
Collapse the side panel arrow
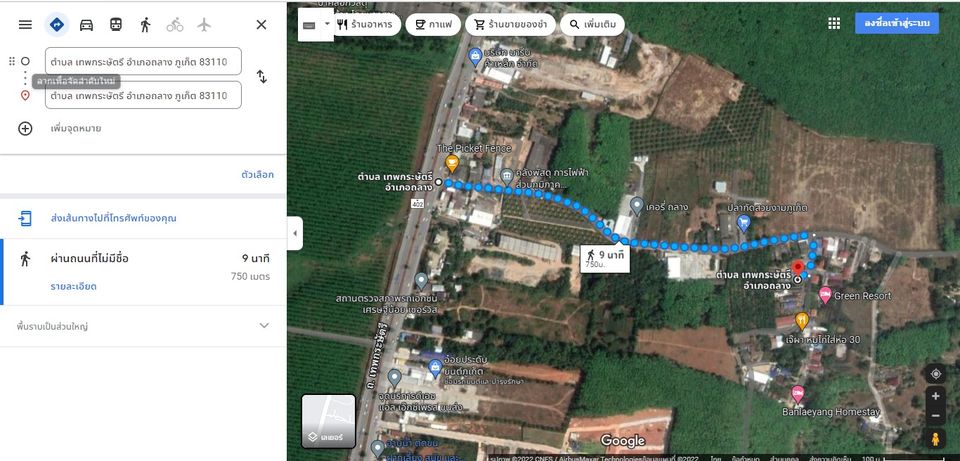point(295,233)
